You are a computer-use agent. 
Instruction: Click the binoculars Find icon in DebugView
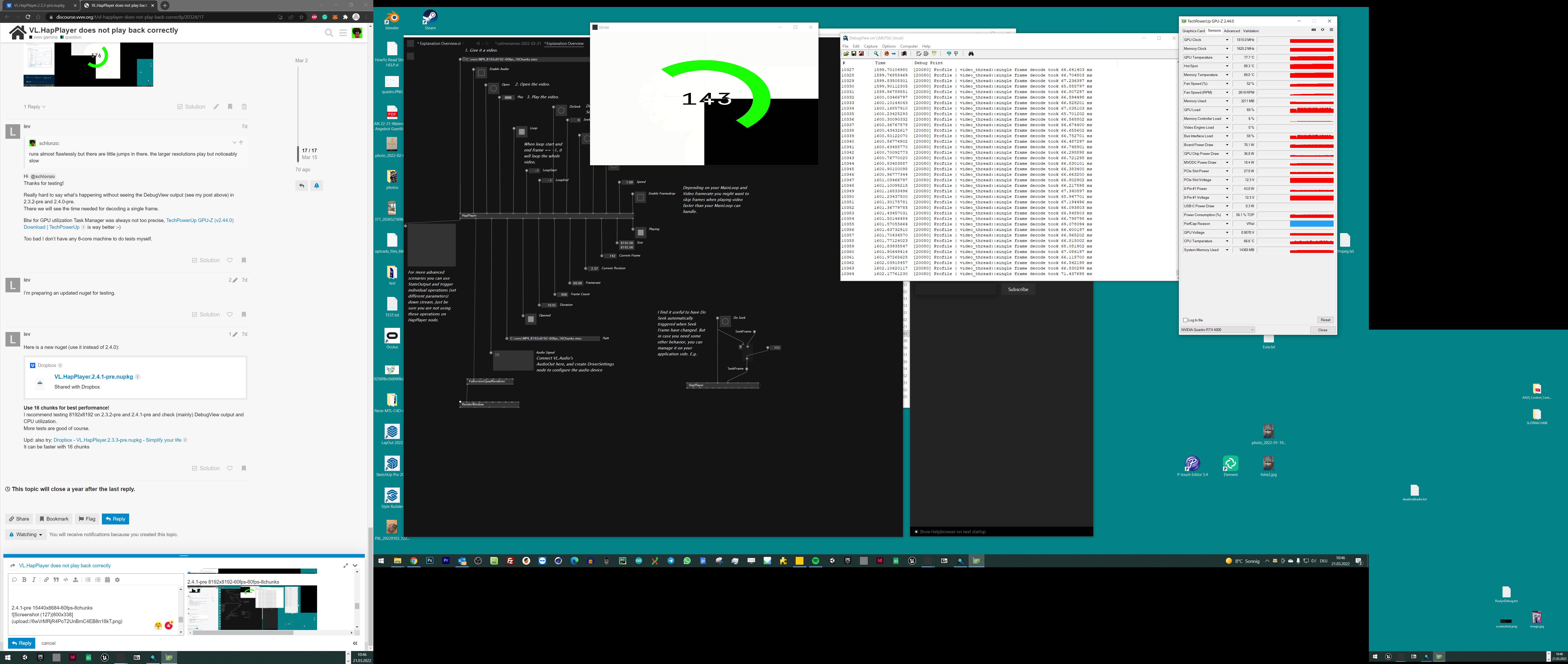tap(971, 54)
